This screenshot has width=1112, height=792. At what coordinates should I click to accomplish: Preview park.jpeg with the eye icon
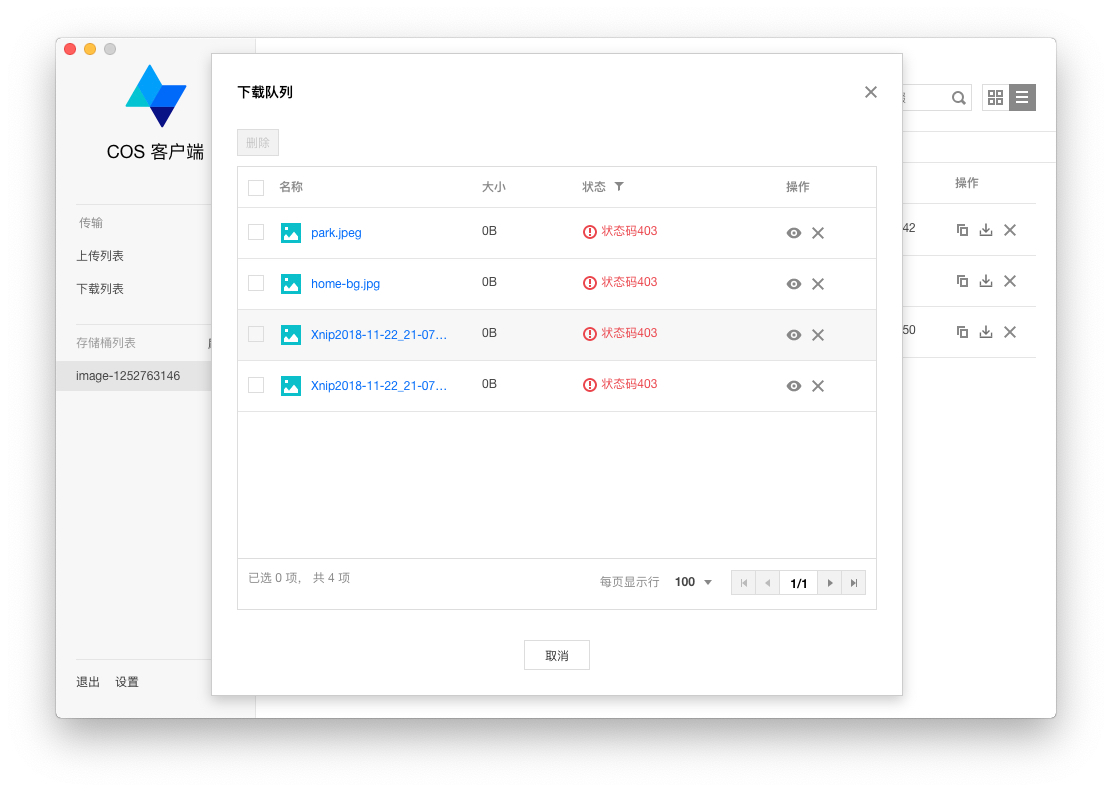793,232
